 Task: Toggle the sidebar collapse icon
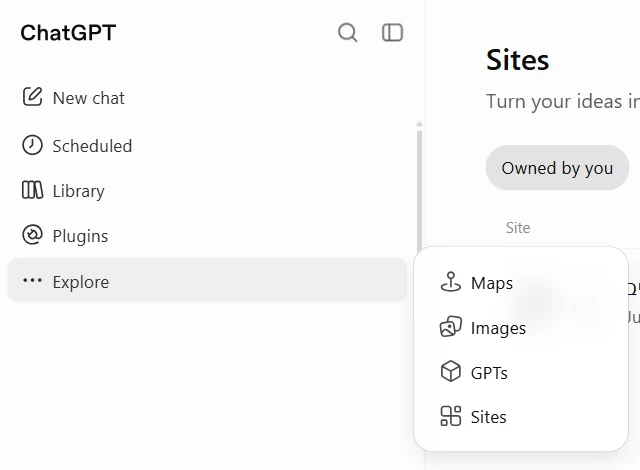pos(392,33)
